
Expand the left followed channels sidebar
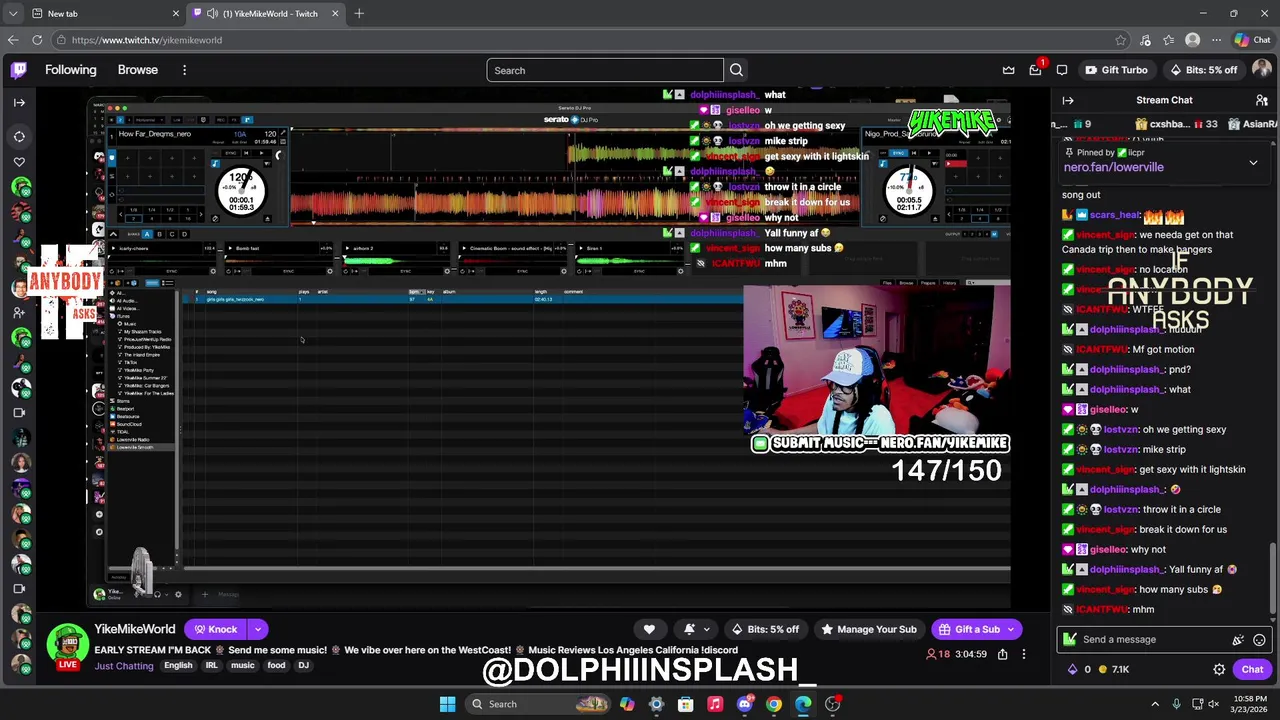[x=19, y=102]
